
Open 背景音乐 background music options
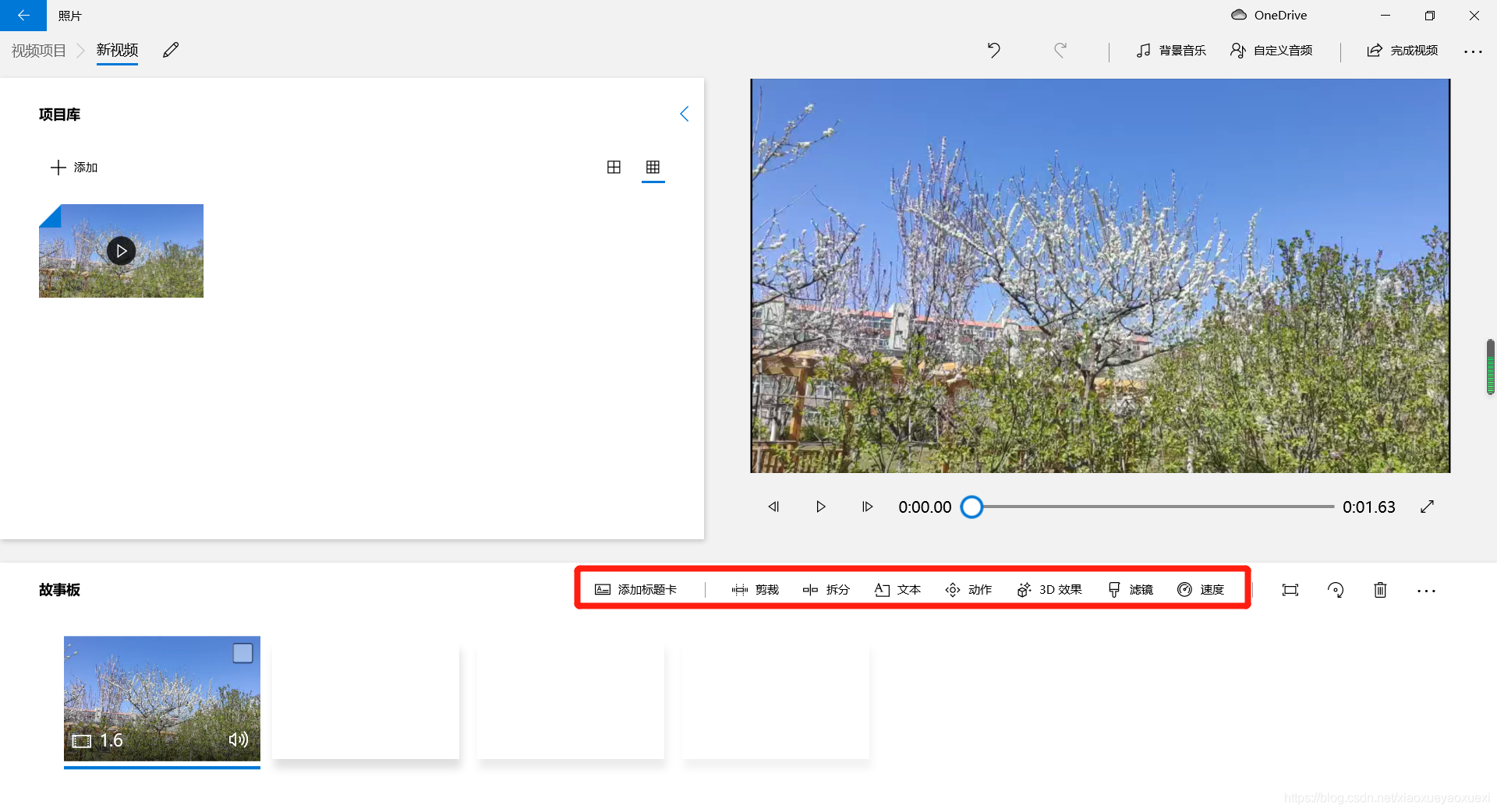1171,51
